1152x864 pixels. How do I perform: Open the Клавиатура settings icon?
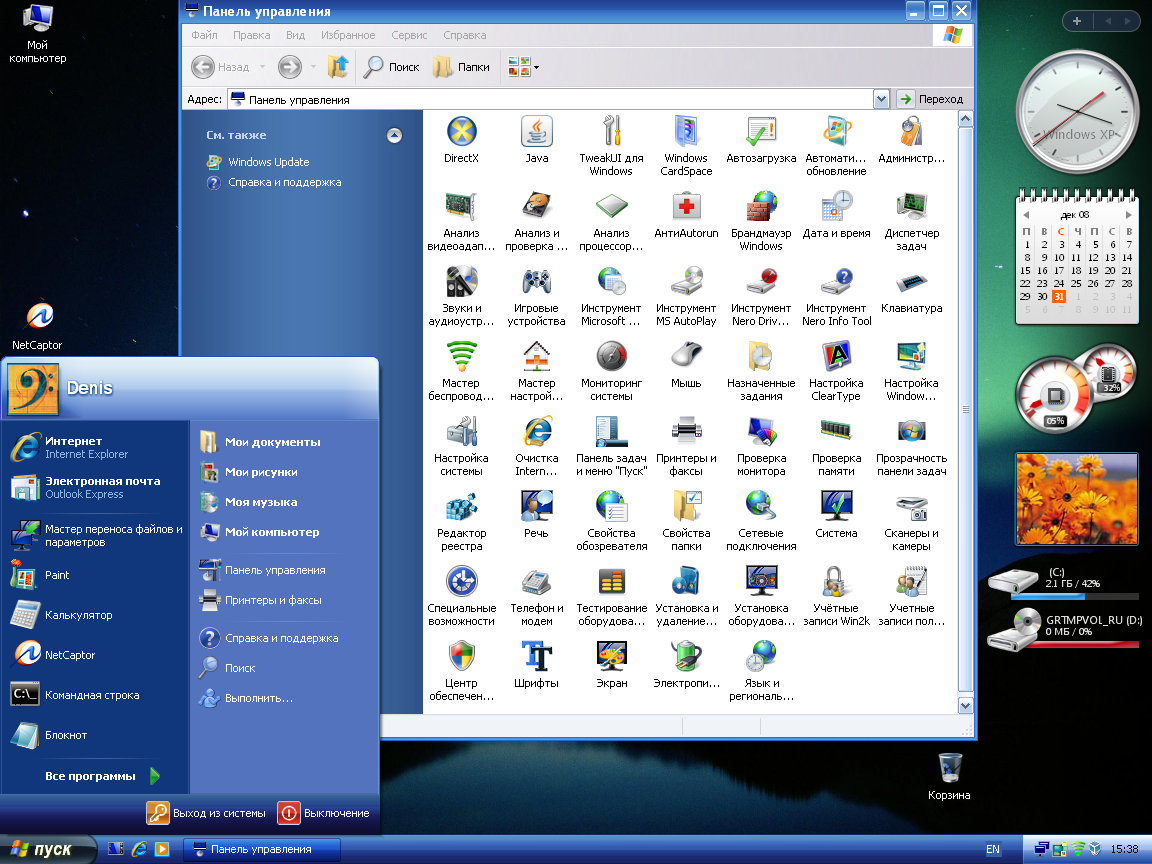tap(911, 289)
